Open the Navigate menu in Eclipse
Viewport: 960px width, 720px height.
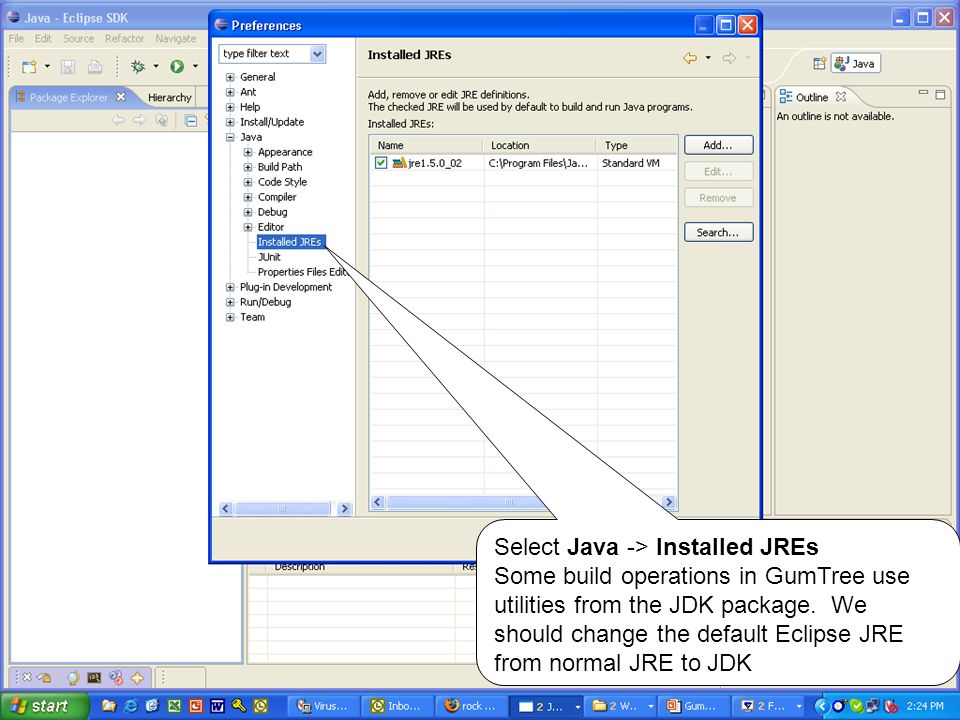(x=176, y=39)
